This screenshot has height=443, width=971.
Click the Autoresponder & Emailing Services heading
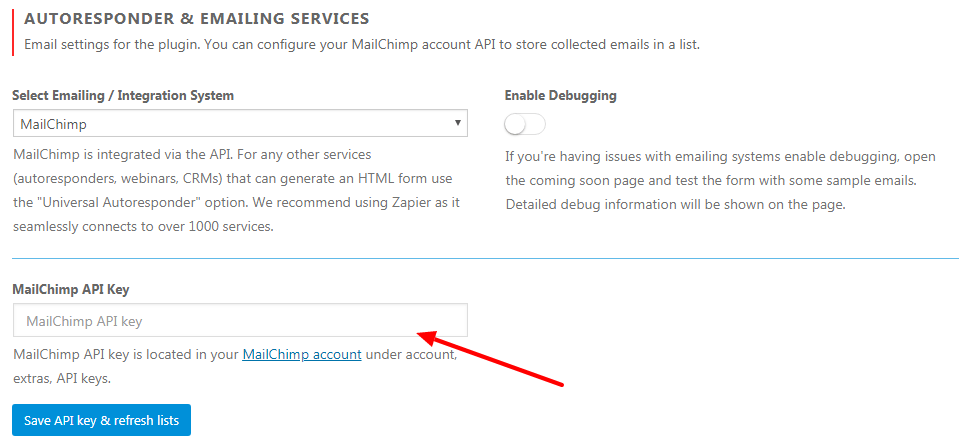pos(197,19)
